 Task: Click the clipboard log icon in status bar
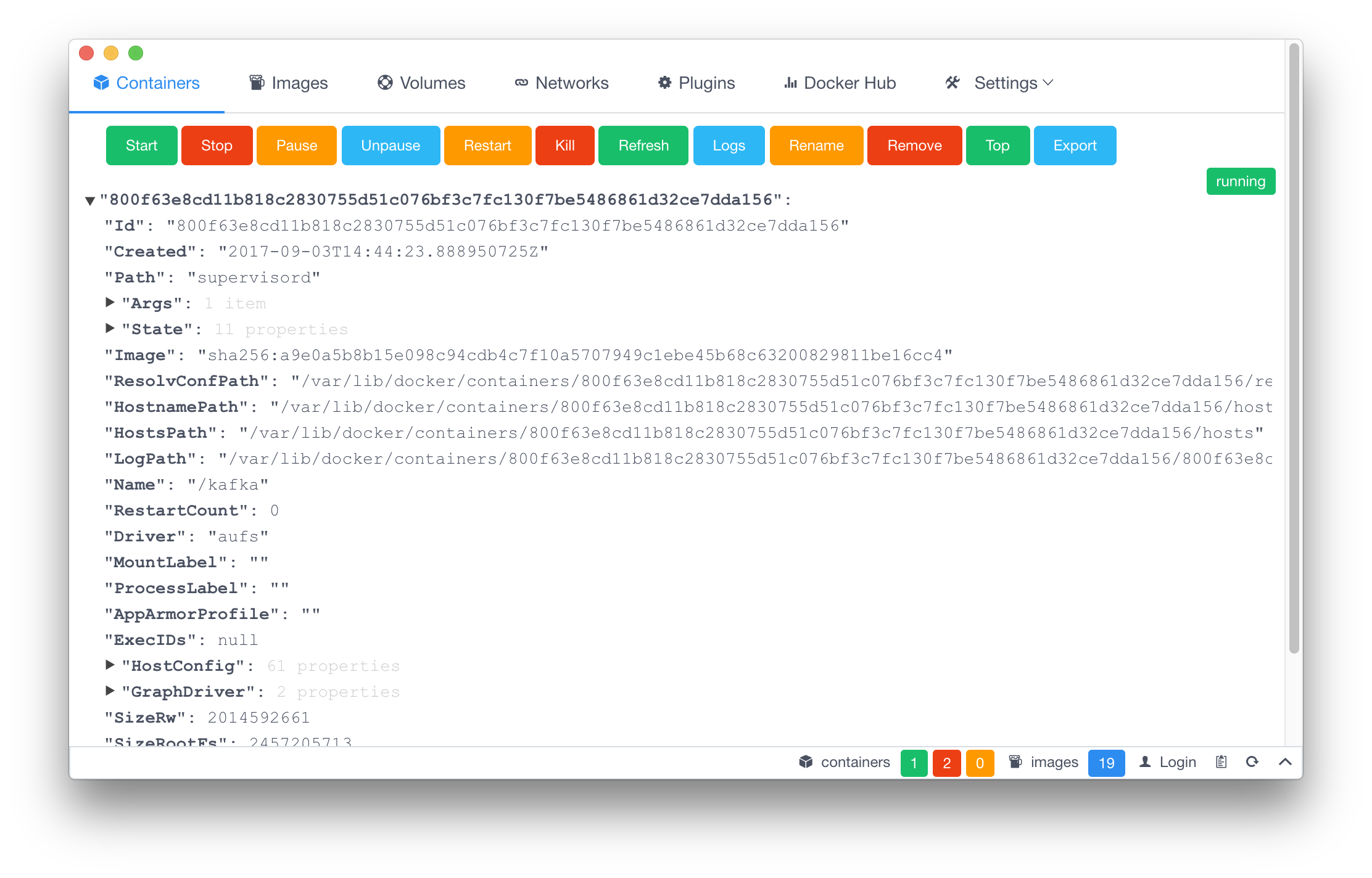point(1221,762)
